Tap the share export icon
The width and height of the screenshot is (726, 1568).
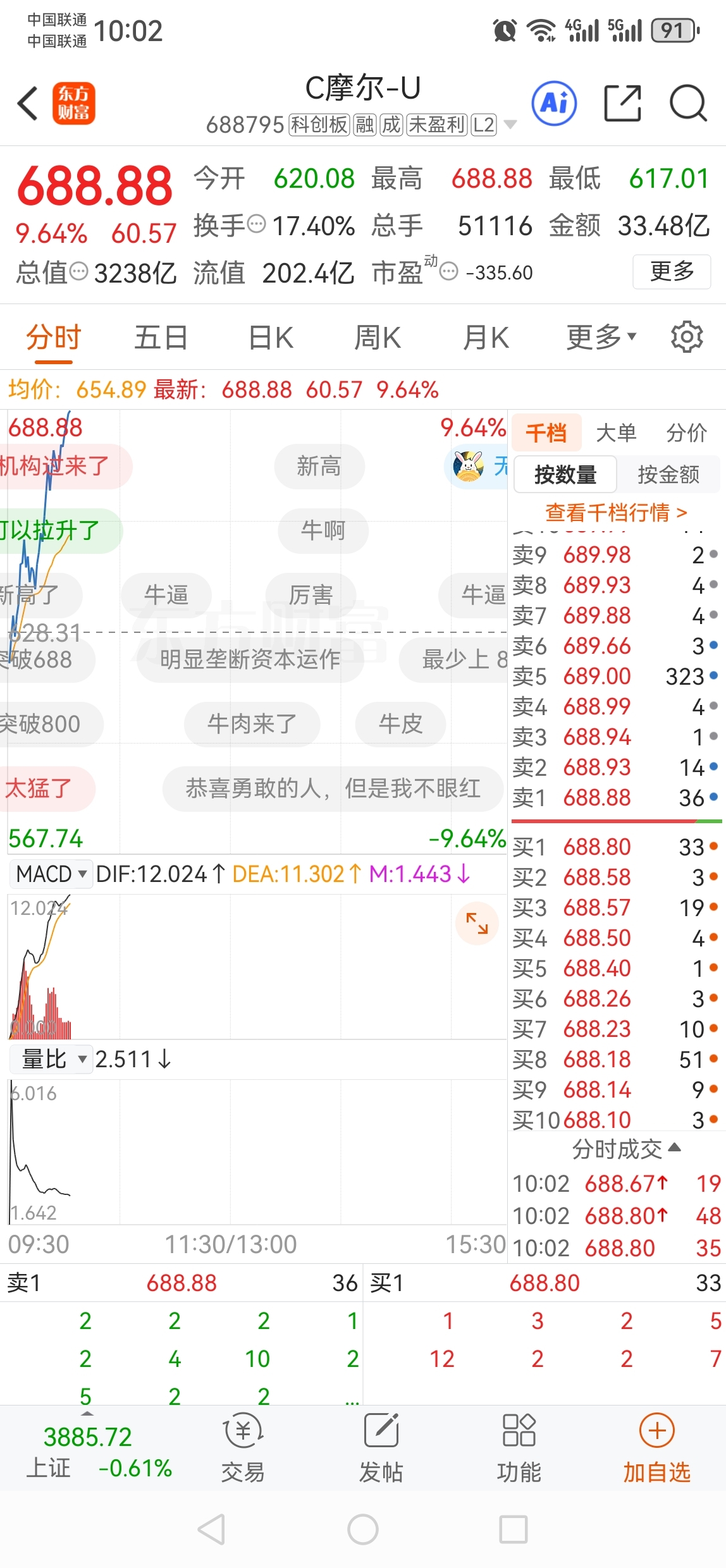622,103
